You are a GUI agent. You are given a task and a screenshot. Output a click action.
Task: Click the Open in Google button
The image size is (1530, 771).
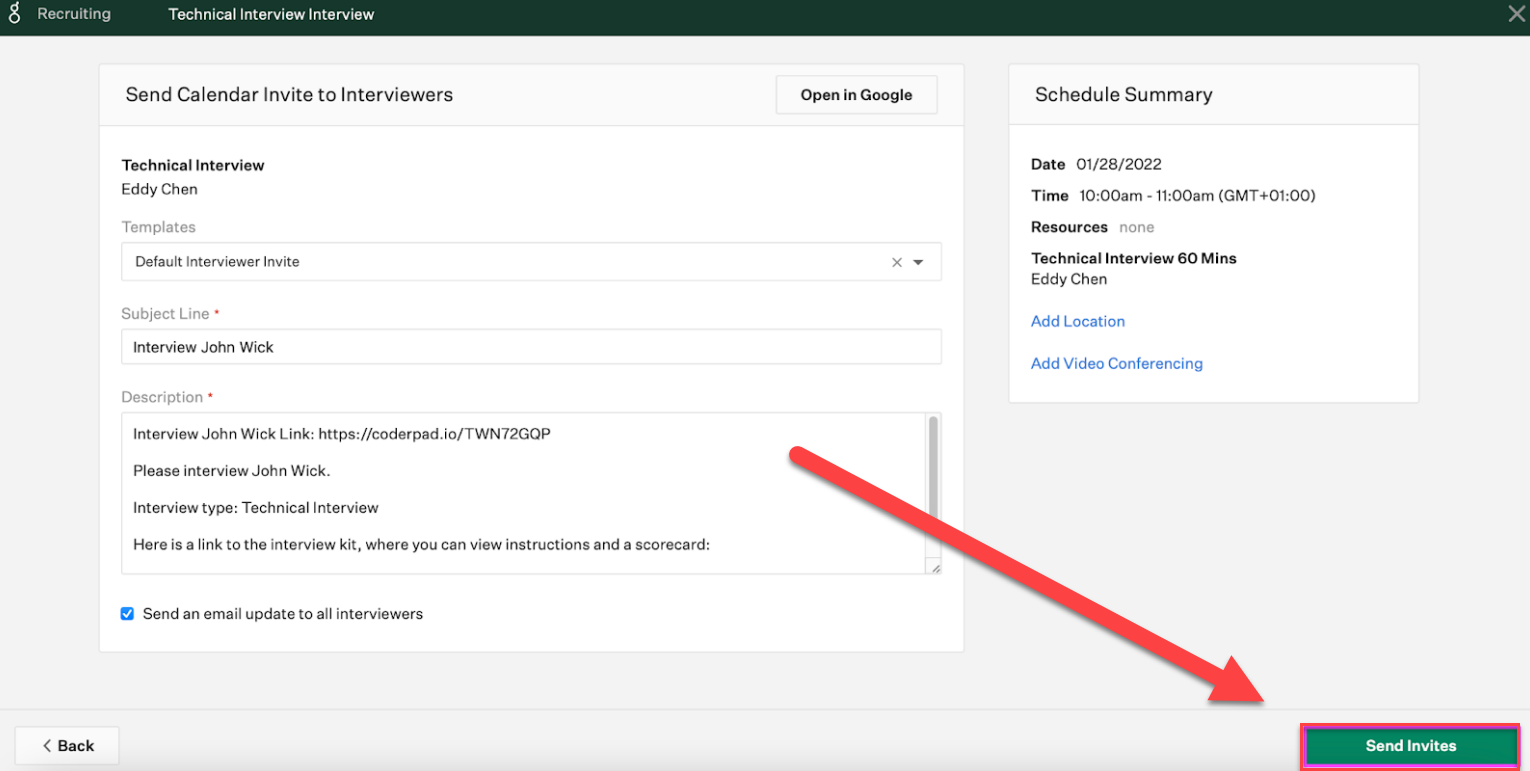click(x=856, y=95)
